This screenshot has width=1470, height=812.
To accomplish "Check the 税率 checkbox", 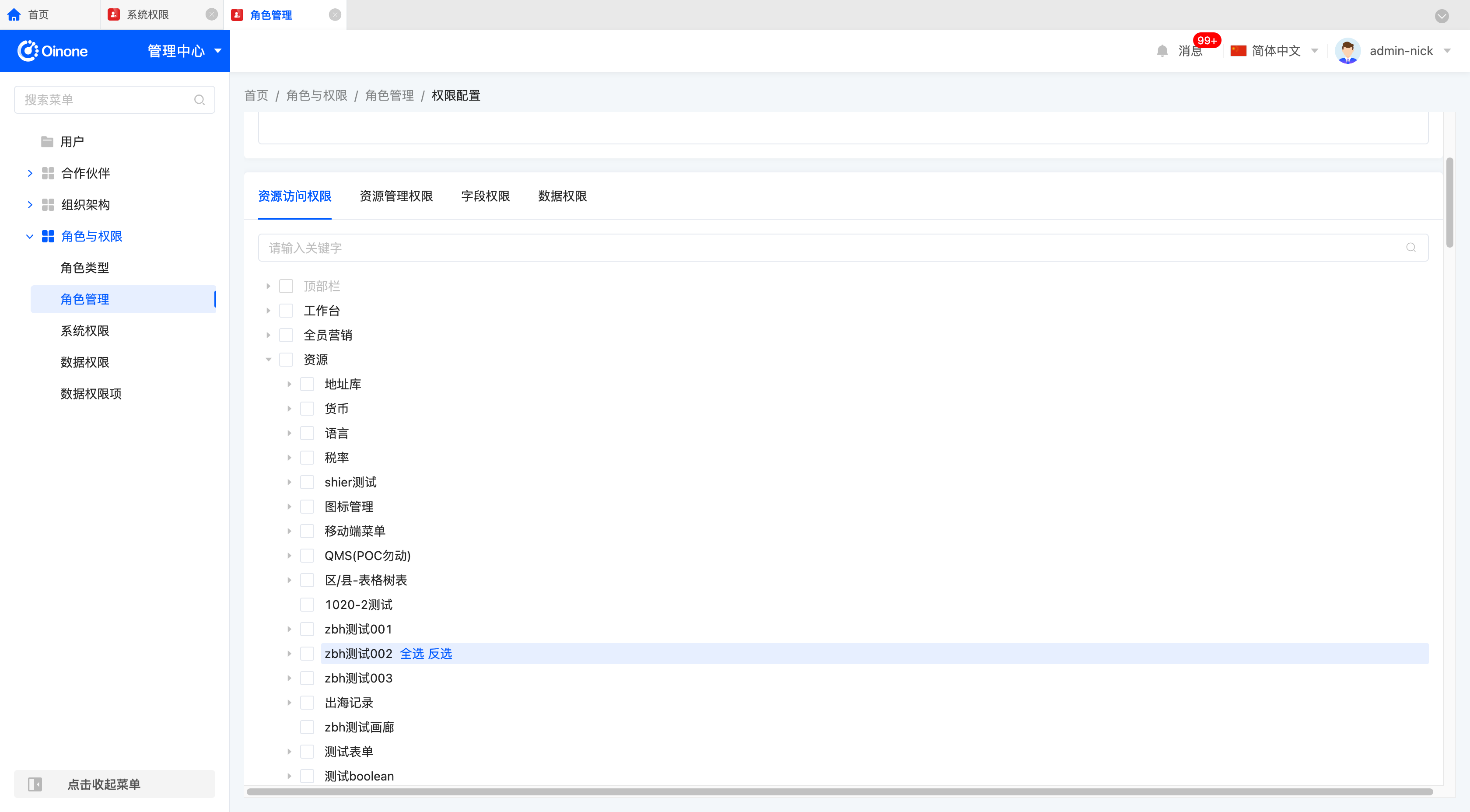I will point(307,458).
